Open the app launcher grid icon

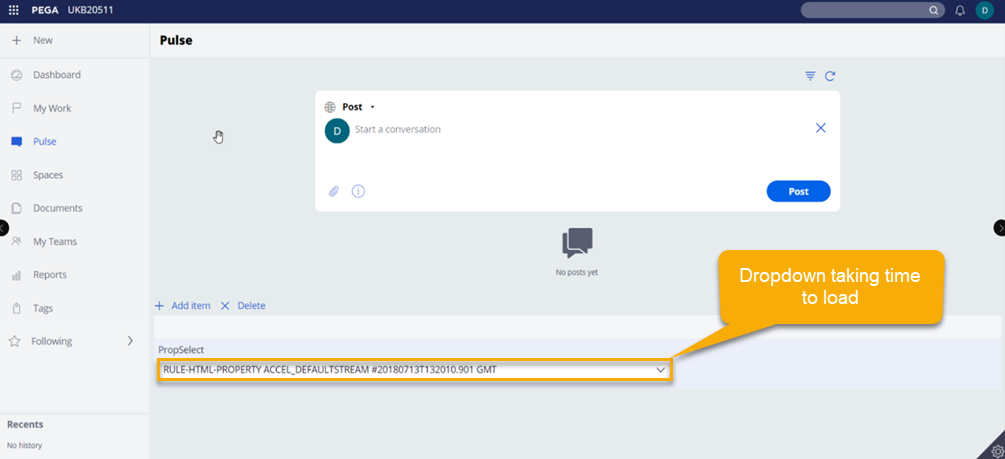pos(14,10)
